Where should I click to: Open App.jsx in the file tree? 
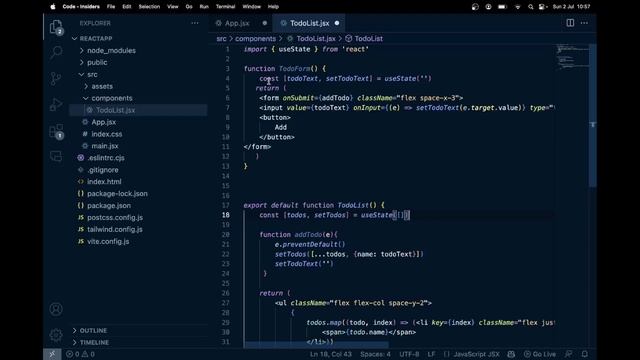coord(139,122)
